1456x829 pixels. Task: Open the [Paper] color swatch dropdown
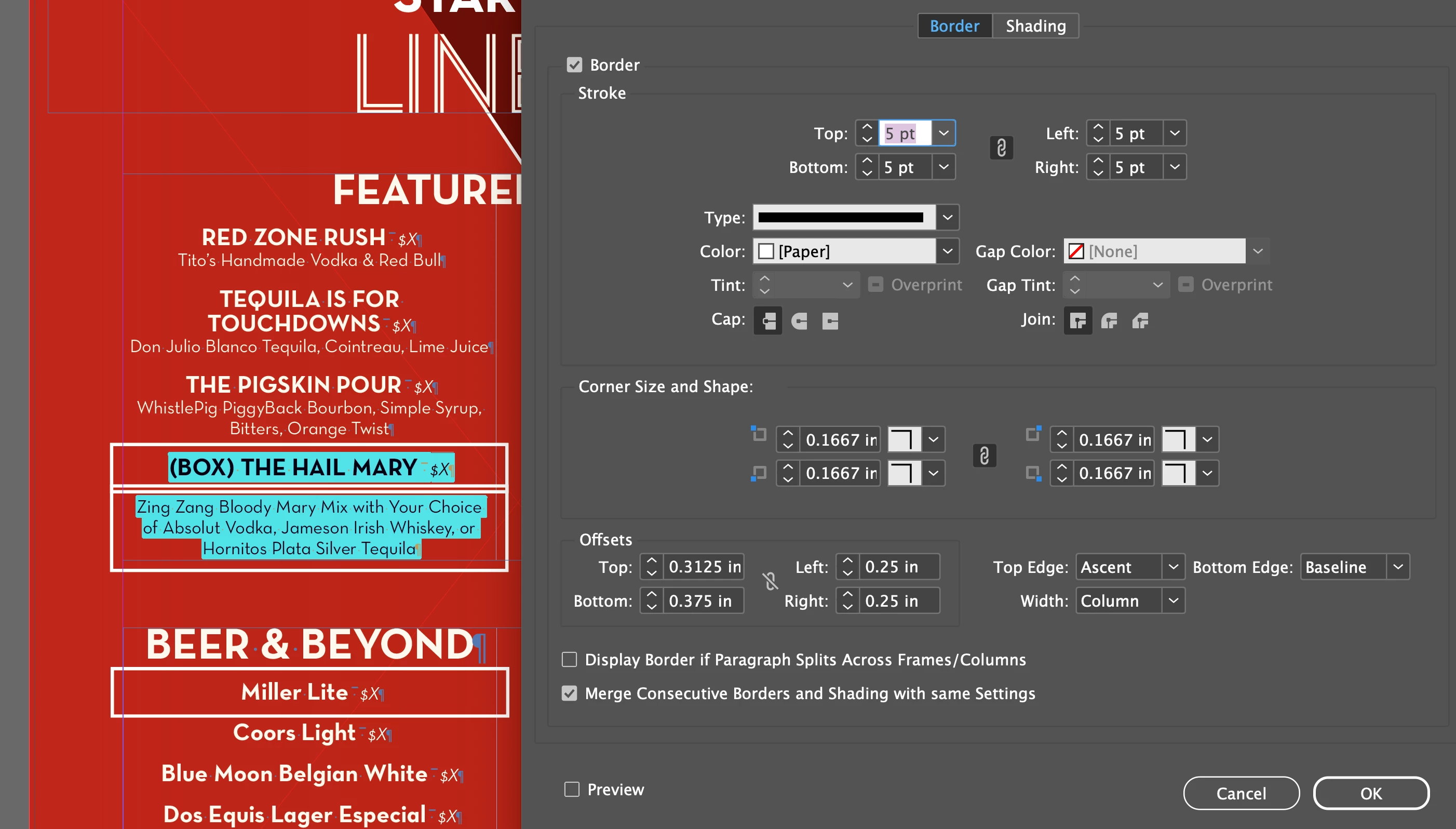947,251
